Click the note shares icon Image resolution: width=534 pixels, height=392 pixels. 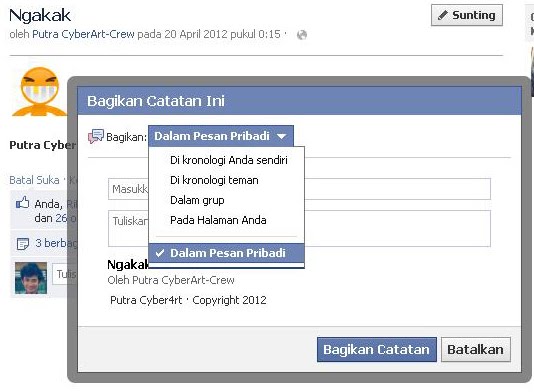[23, 244]
